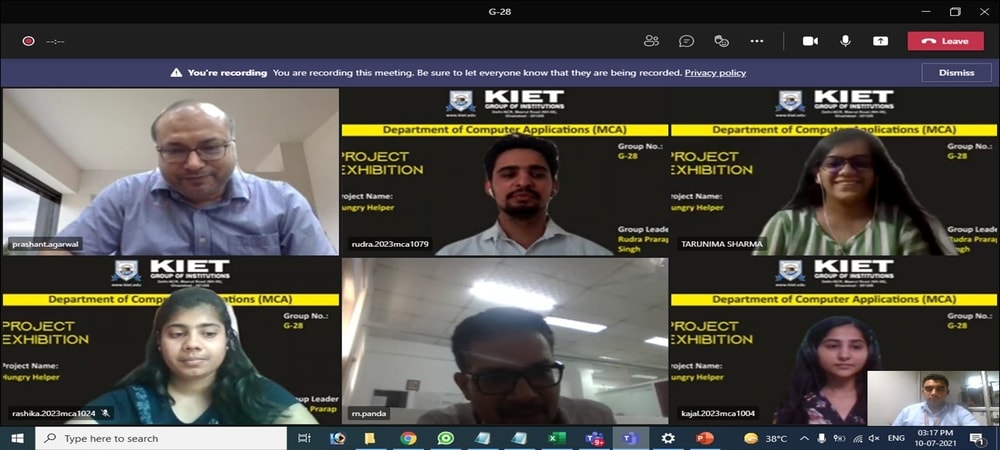Expand the More actions ellipsis menu
The height and width of the screenshot is (450, 1000).
coord(757,41)
